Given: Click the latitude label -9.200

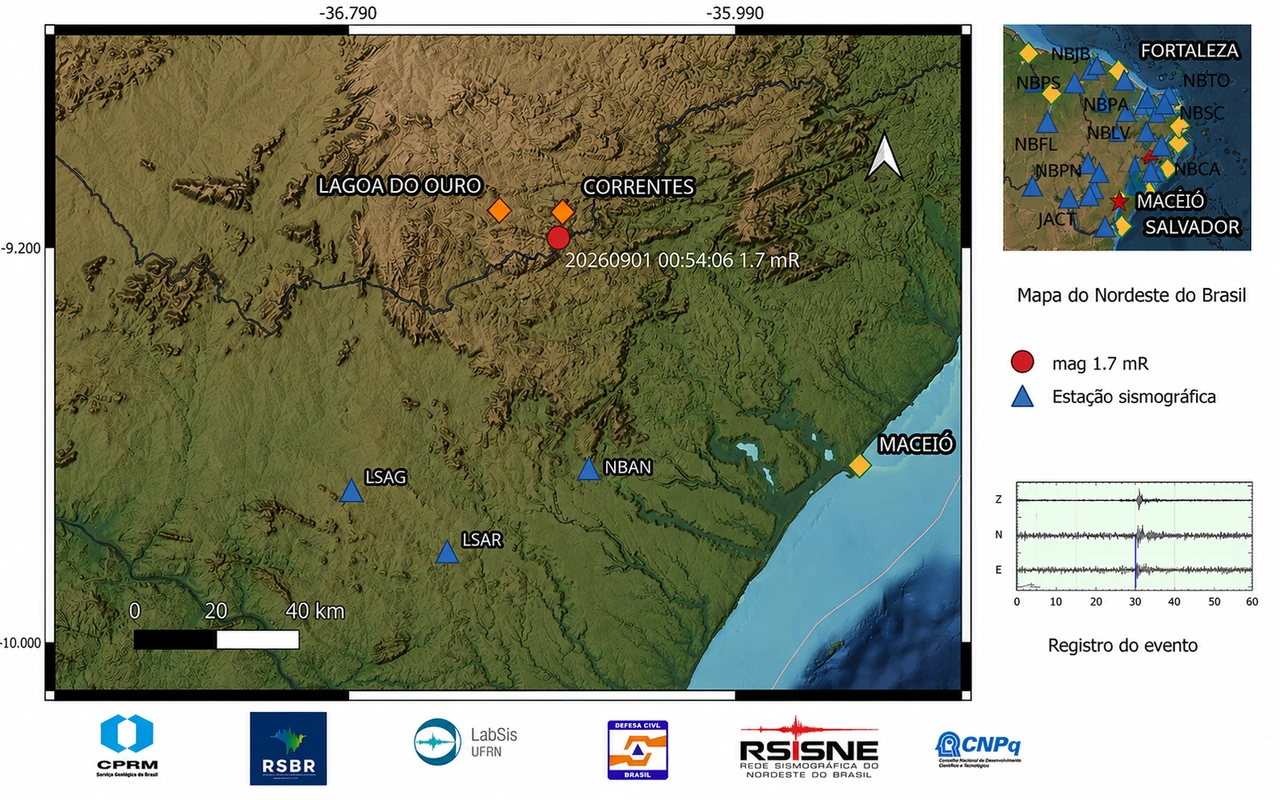Looking at the screenshot, I should click(21, 246).
